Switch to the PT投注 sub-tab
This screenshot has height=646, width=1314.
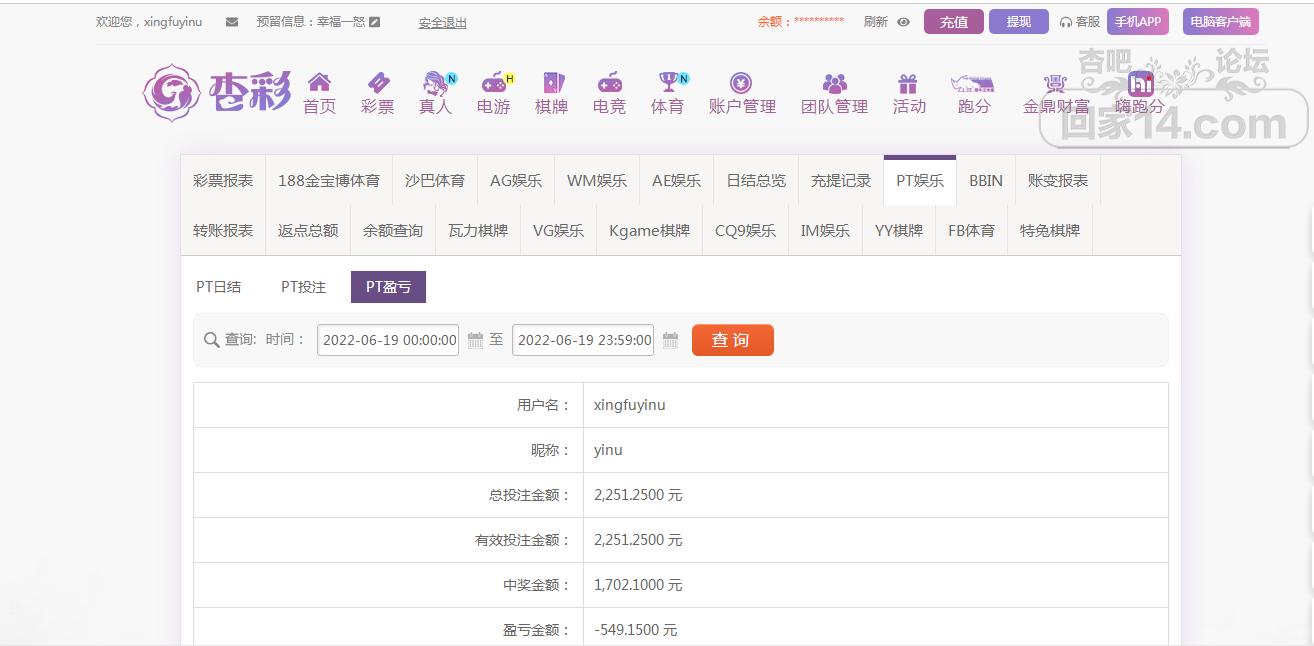303,287
